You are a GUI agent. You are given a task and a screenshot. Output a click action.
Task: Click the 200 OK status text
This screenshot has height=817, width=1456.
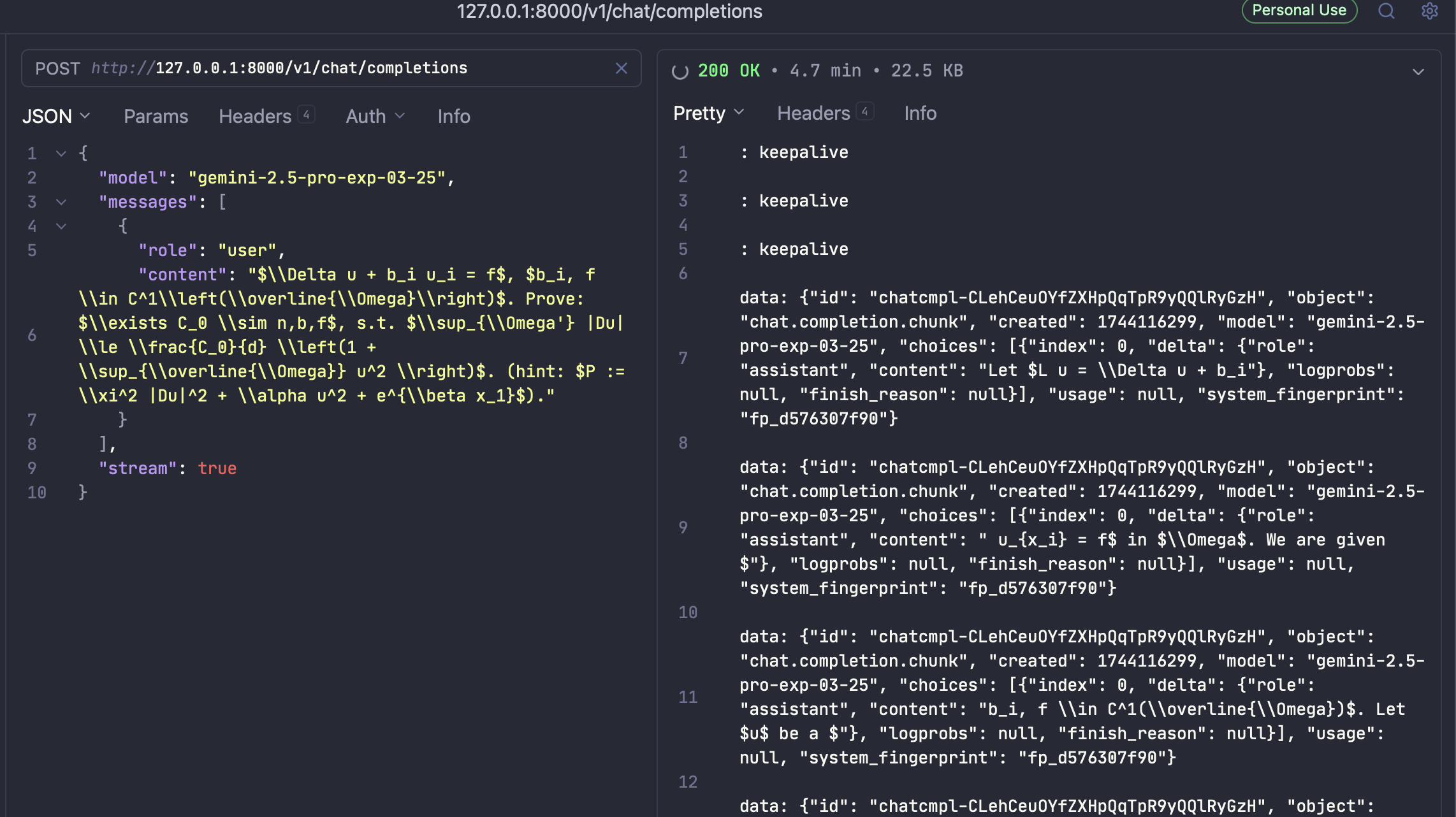(x=729, y=71)
